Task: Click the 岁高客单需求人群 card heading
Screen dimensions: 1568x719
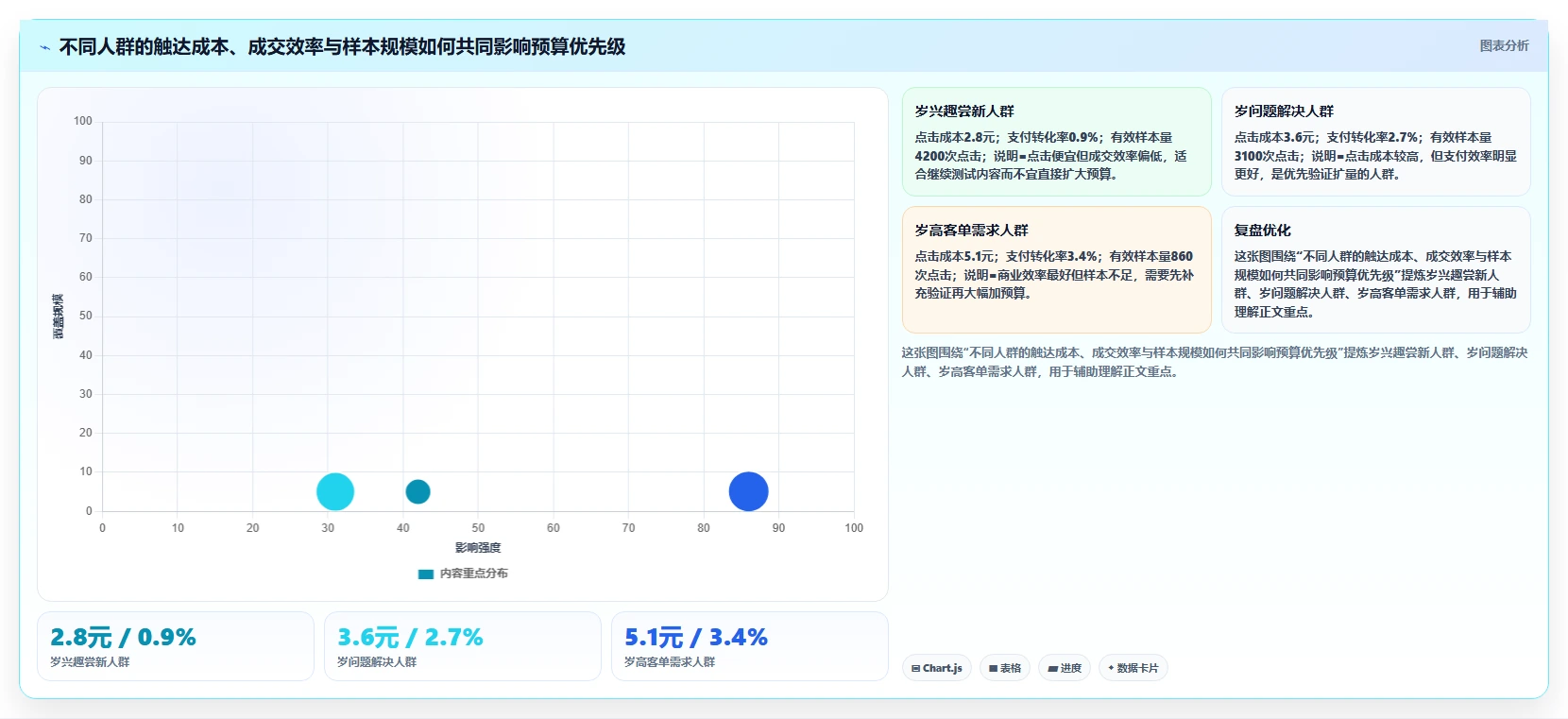Action: coord(971,230)
